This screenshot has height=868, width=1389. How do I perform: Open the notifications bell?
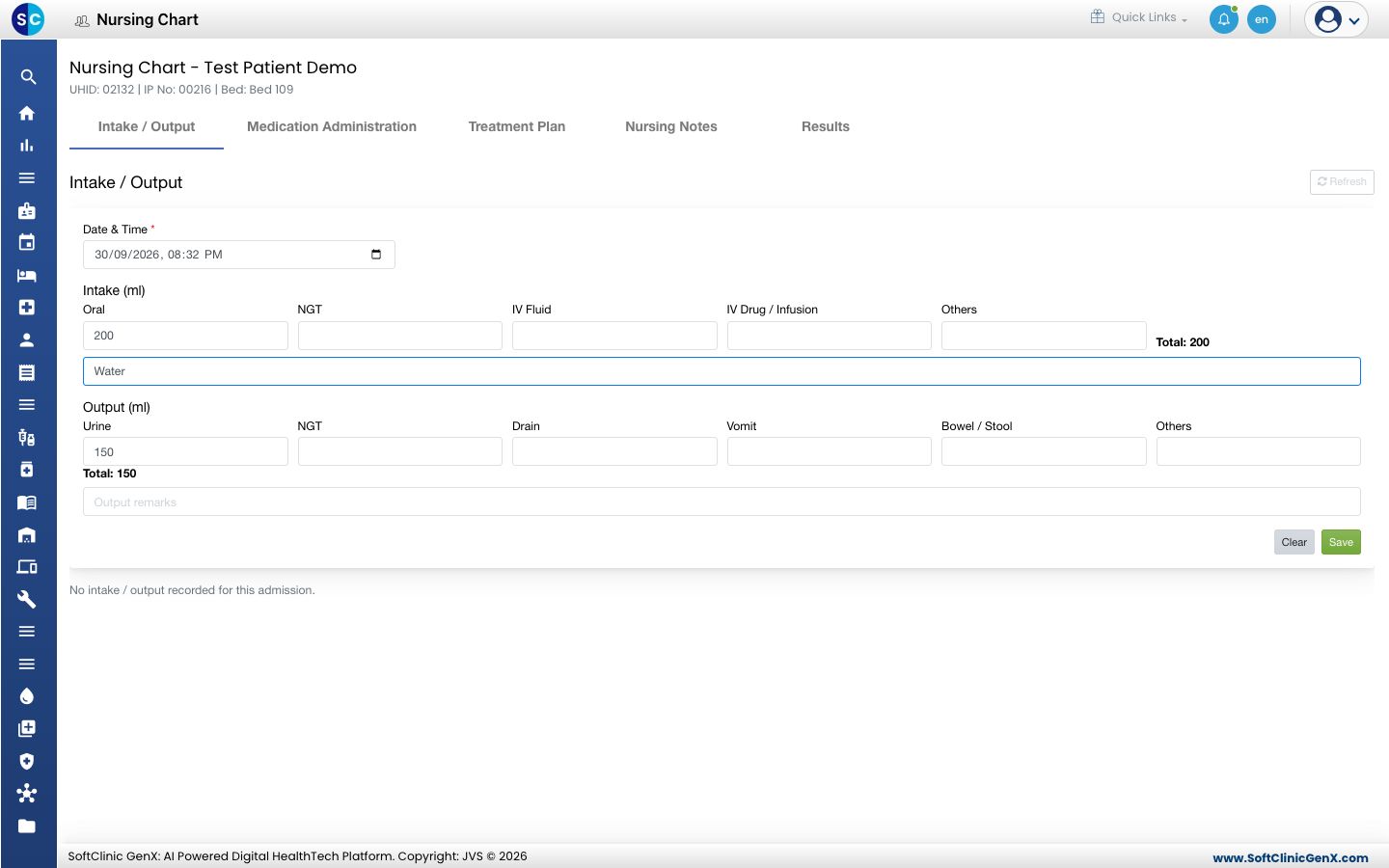[1224, 19]
